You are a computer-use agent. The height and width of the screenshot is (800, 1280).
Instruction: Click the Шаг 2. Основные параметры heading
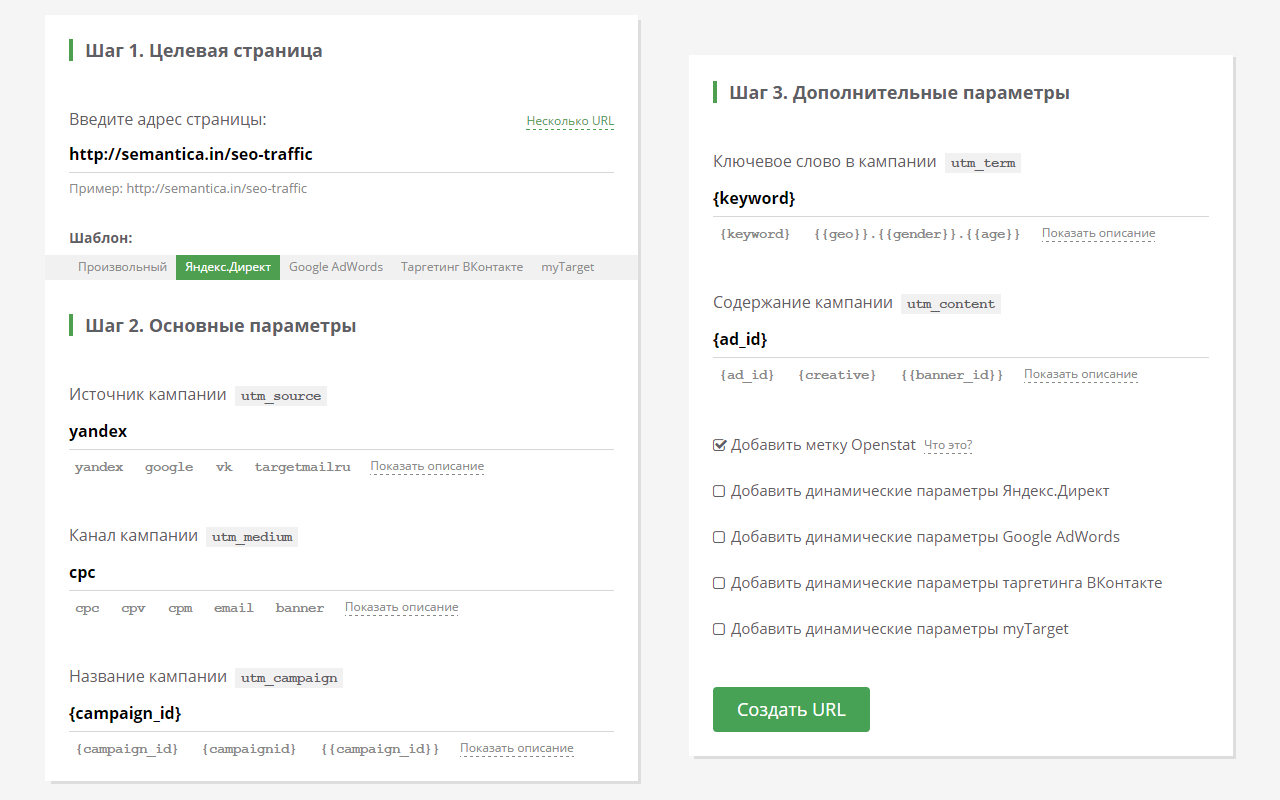[221, 326]
